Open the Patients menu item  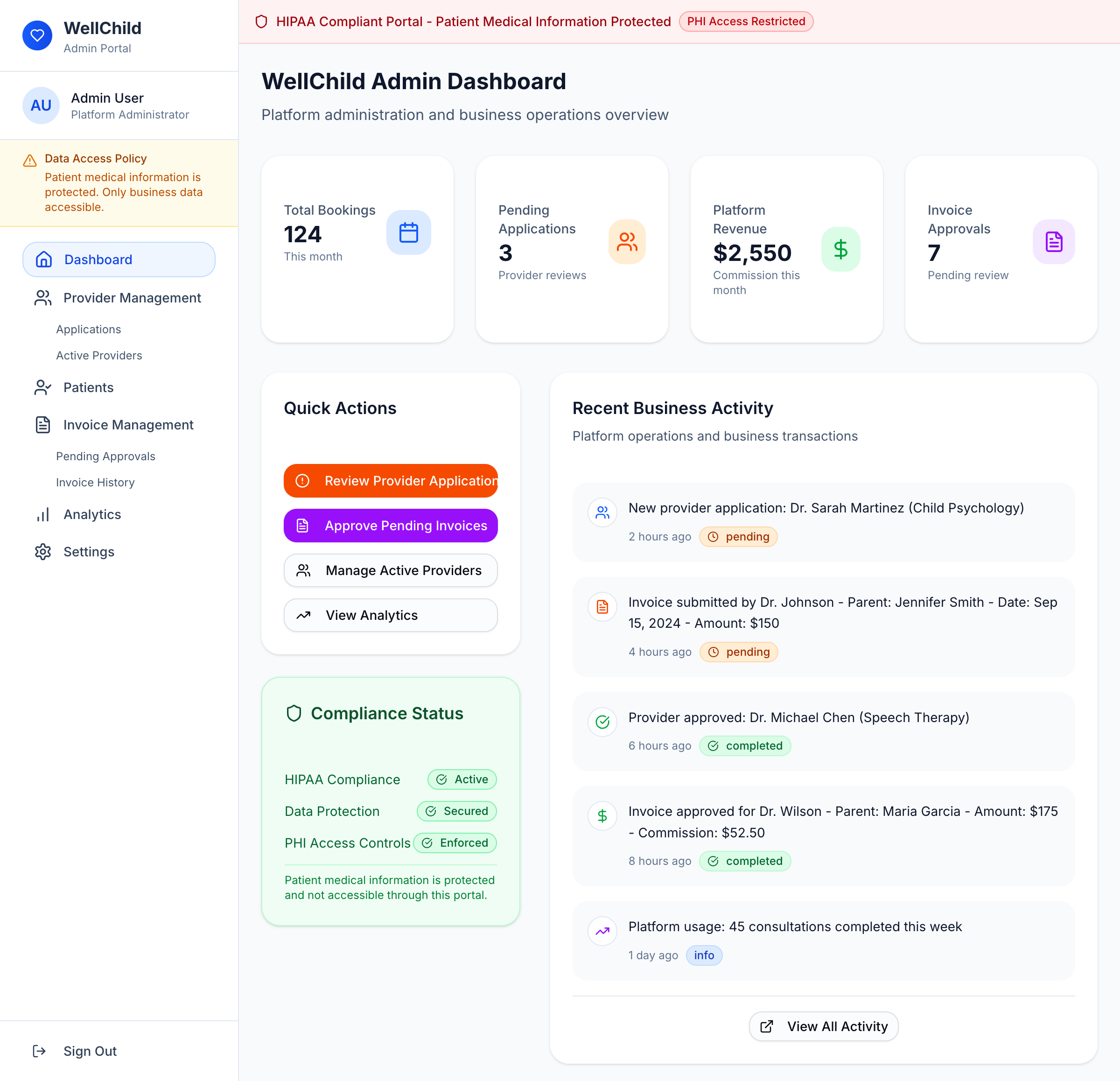[x=88, y=387]
